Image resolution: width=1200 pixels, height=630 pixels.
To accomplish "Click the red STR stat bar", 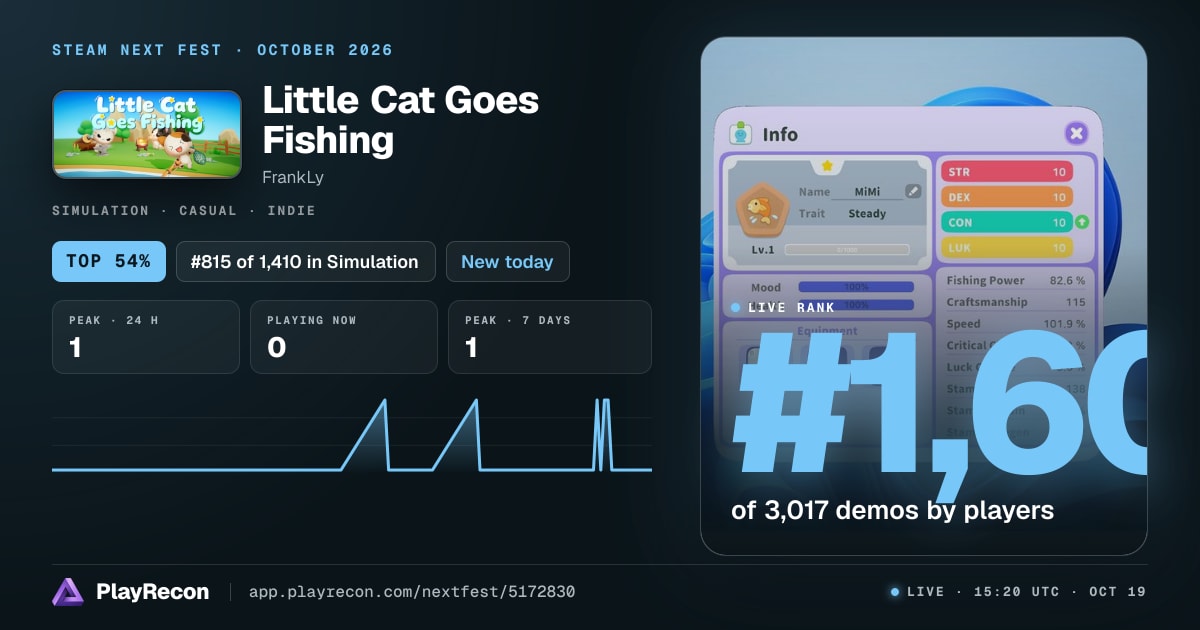I will coord(1007,172).
